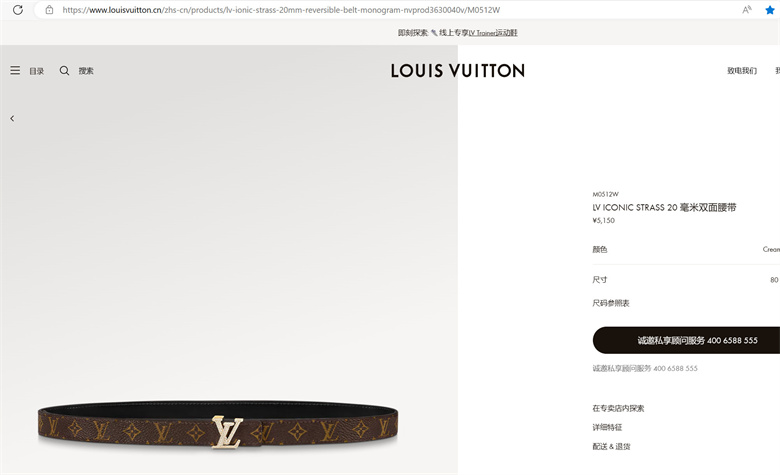This screenshot has height=475, width=780.
Task: Open the 目录 menu label
Action: click(x=36, y=71)
